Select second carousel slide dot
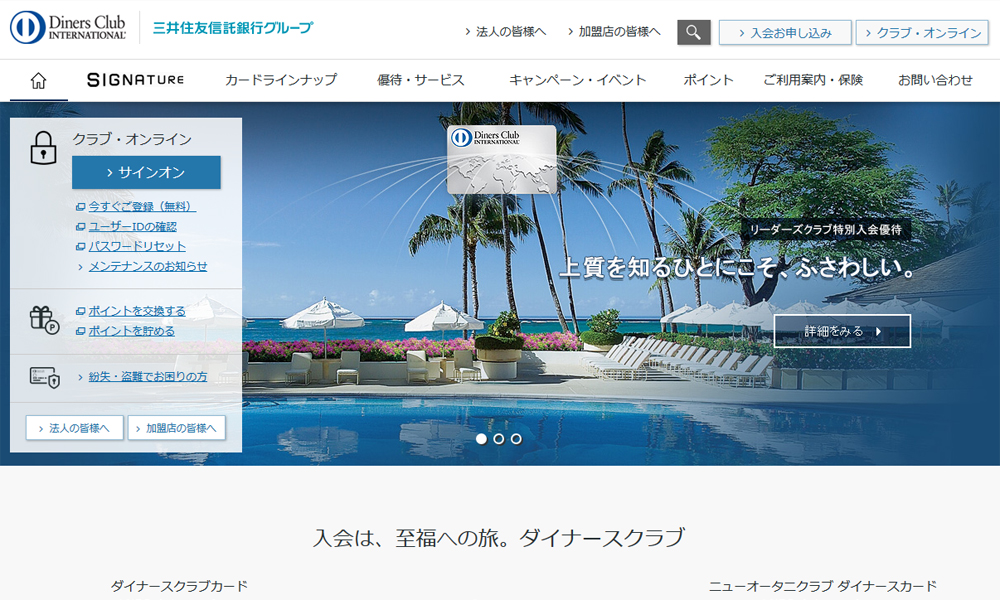The image size is (1000, 600). pos(499,439)
